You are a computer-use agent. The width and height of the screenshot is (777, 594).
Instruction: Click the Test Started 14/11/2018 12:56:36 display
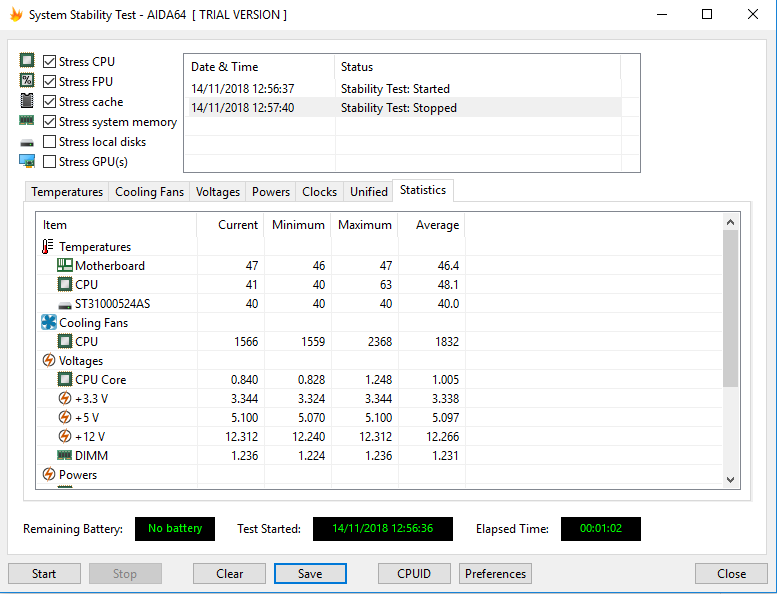click(383, 529)
